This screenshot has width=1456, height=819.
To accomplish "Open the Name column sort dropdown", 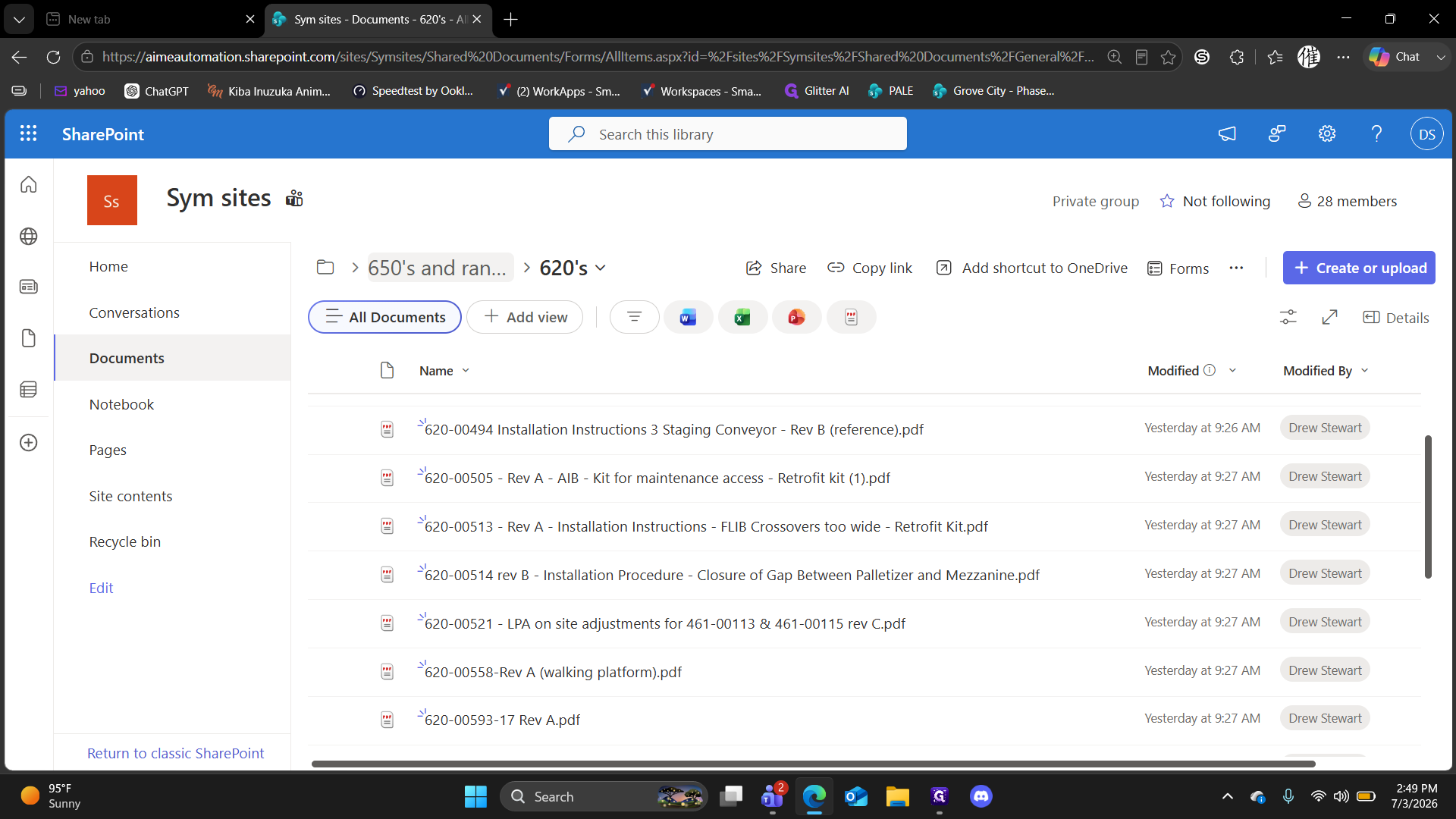I will (466, 371).
